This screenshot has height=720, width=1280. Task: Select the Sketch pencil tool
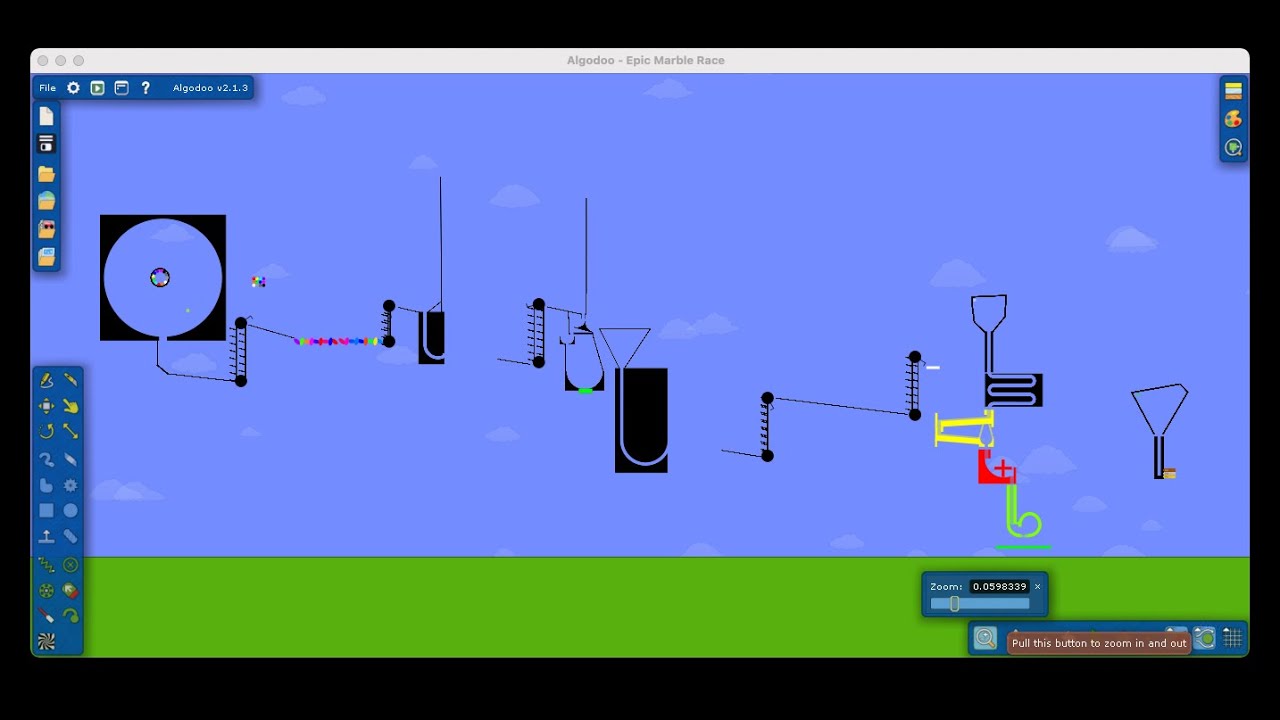tap(46, 380)
